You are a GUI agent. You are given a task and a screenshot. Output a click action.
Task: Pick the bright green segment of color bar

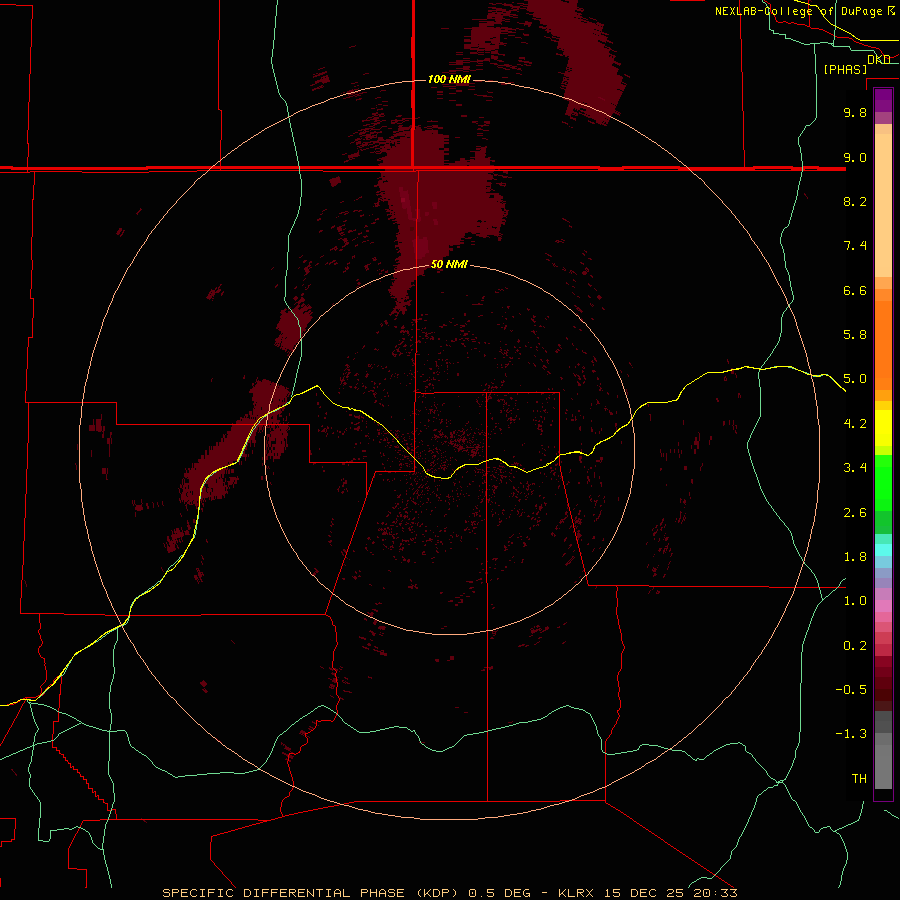(883, 483)
